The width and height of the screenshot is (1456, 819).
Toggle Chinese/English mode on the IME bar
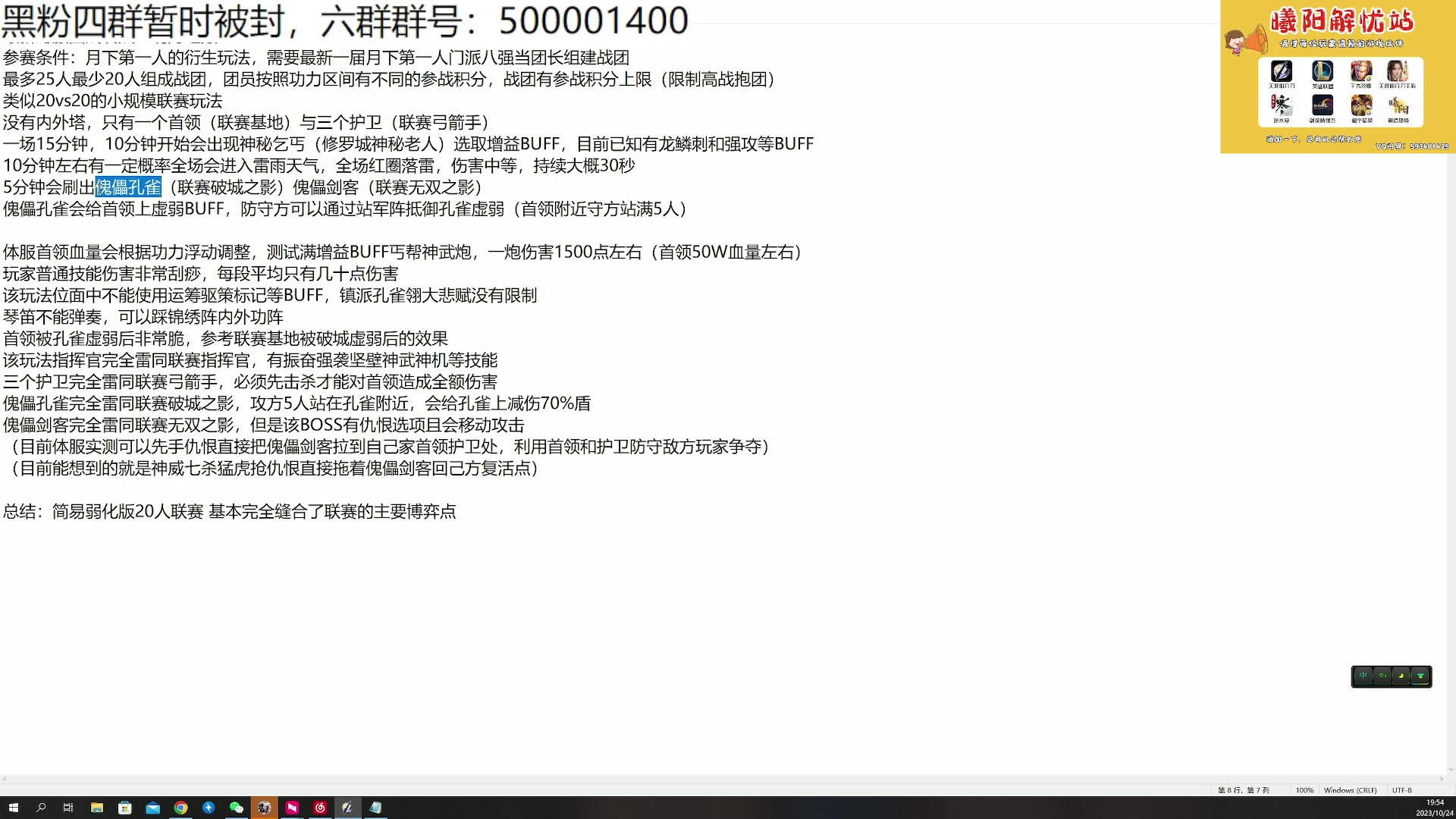[x=1363, y=676]
